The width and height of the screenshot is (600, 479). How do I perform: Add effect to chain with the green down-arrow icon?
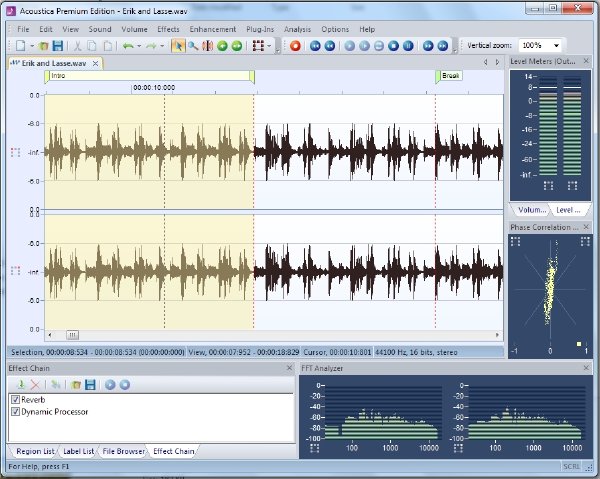[x=21, y=385]
